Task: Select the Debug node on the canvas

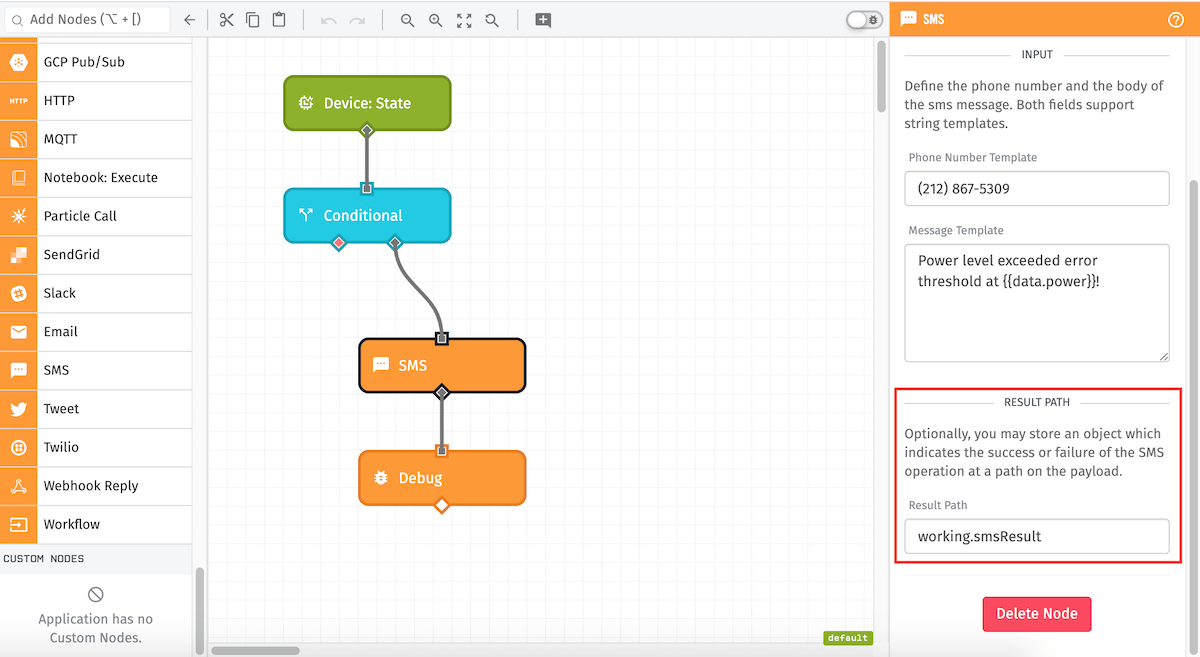Action: click(442, 478)
